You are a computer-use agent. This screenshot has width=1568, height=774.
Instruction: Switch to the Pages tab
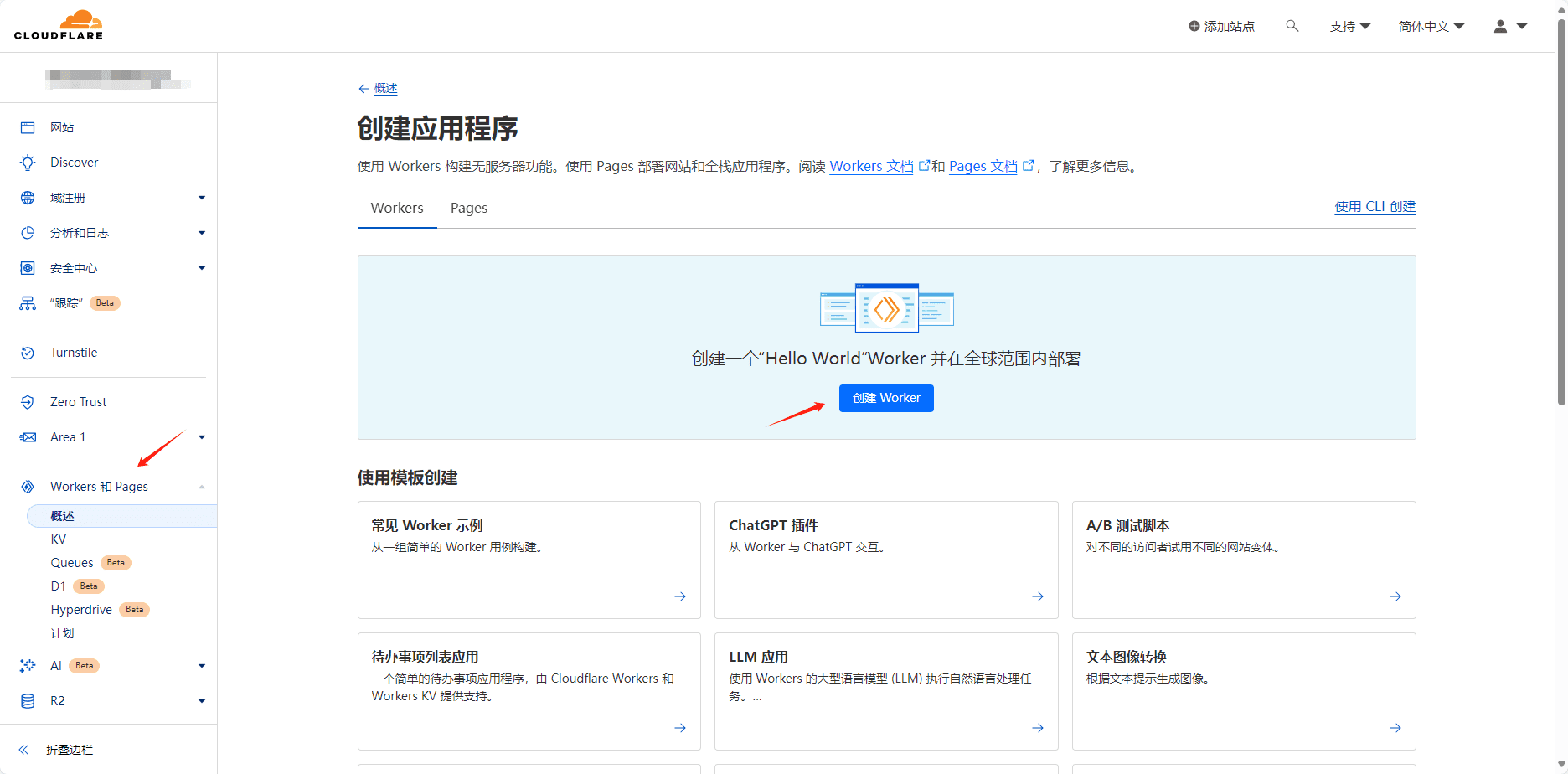(469, 208)
